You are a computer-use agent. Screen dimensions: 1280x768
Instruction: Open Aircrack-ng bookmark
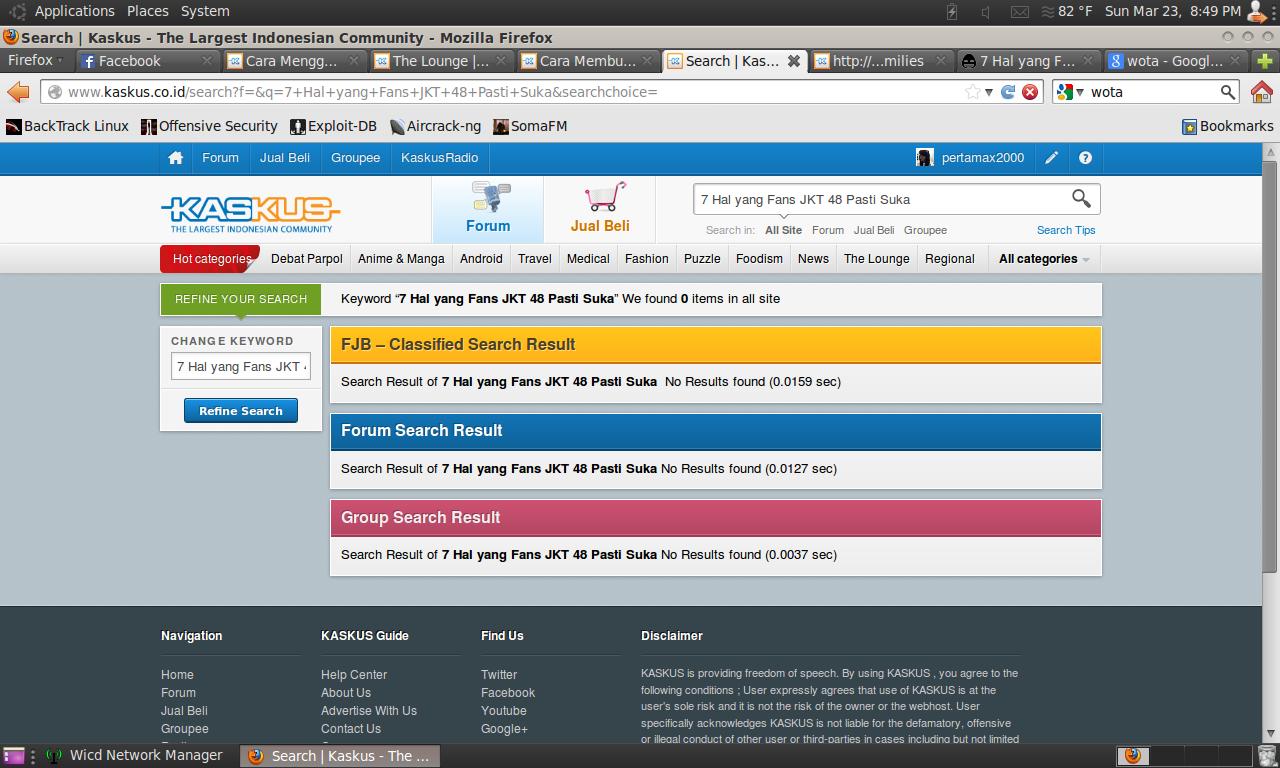(x=435, y=126)
